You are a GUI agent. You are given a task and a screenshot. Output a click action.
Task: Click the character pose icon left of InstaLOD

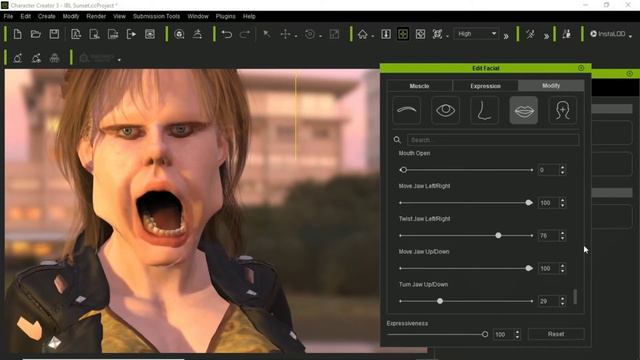[x=567, y=34]
